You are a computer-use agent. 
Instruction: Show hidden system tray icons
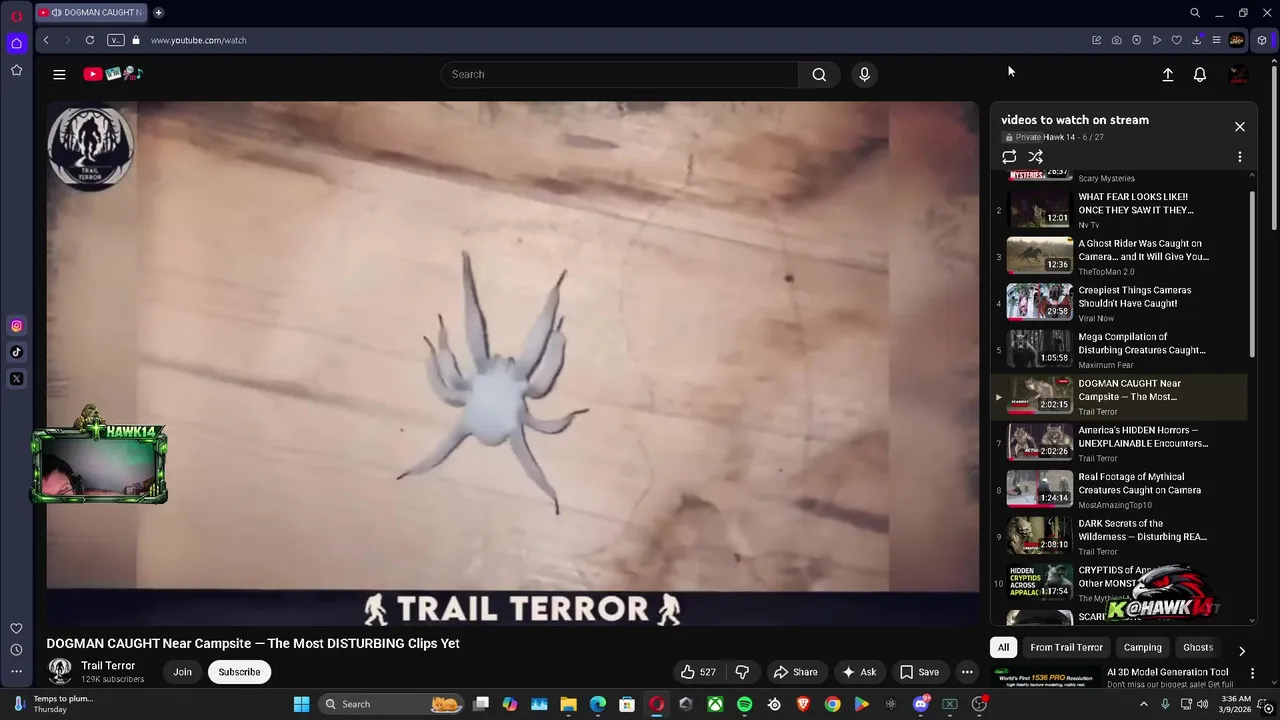(x=1144, y=704)
